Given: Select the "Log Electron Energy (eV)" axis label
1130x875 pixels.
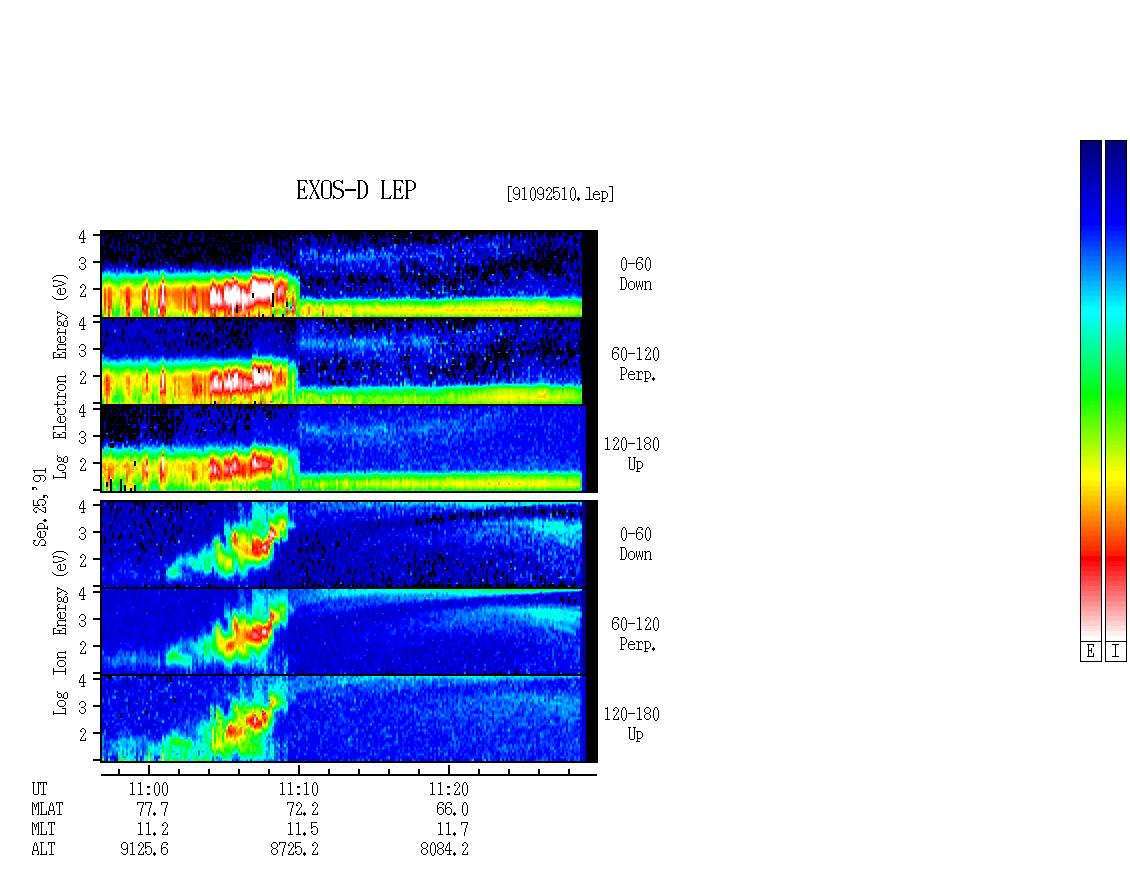Looking at the screenshot, I should tap(60, 376).
